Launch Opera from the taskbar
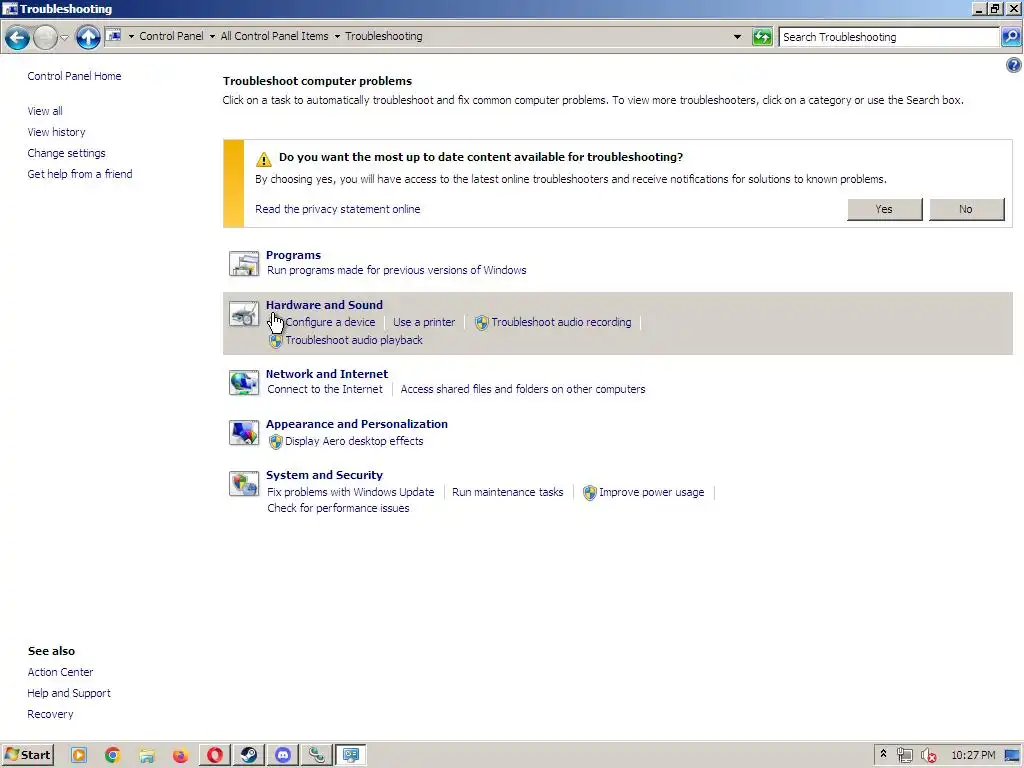This screenshot has height=768, width=1024. pos(214,756)
